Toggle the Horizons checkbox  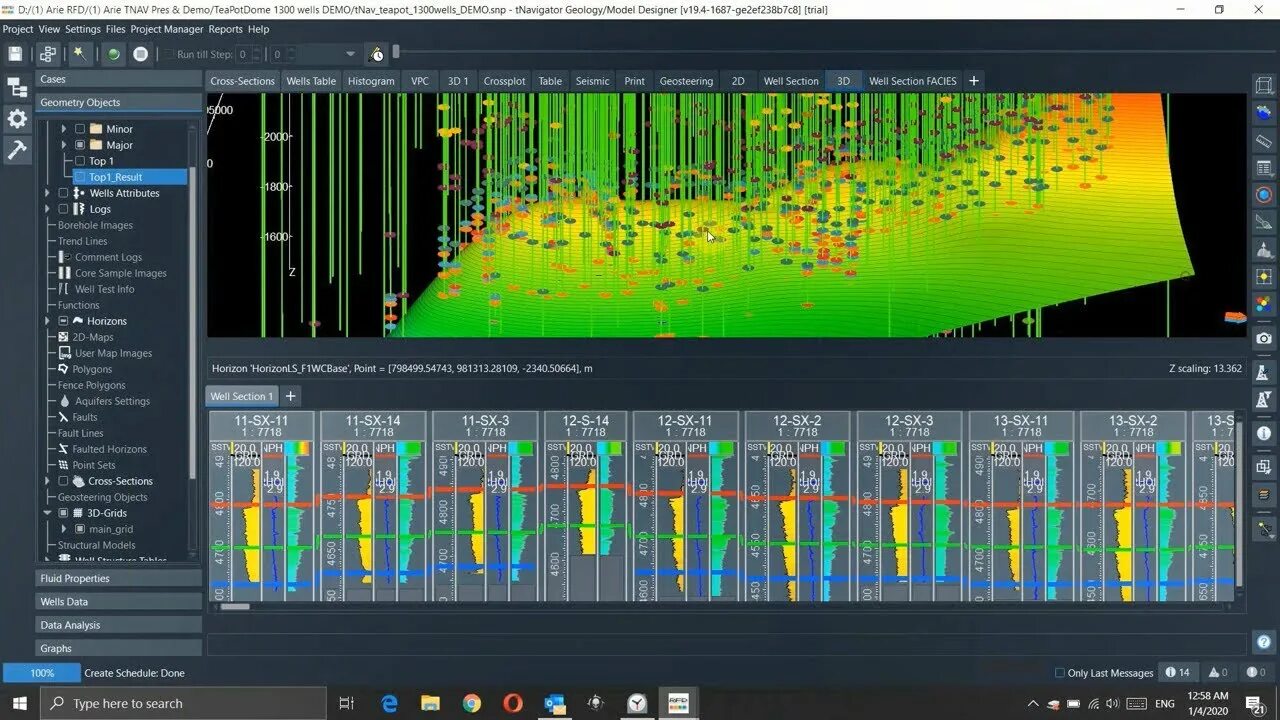pyautogui.click(x=63, y=321)
